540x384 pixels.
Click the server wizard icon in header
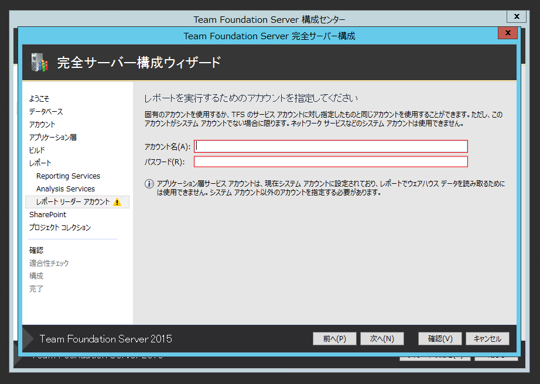click(x=39, y=62)
